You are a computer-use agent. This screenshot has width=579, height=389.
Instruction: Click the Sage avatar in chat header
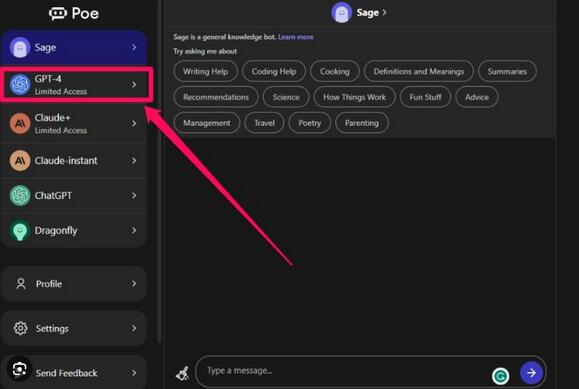(x=342, y=13)
